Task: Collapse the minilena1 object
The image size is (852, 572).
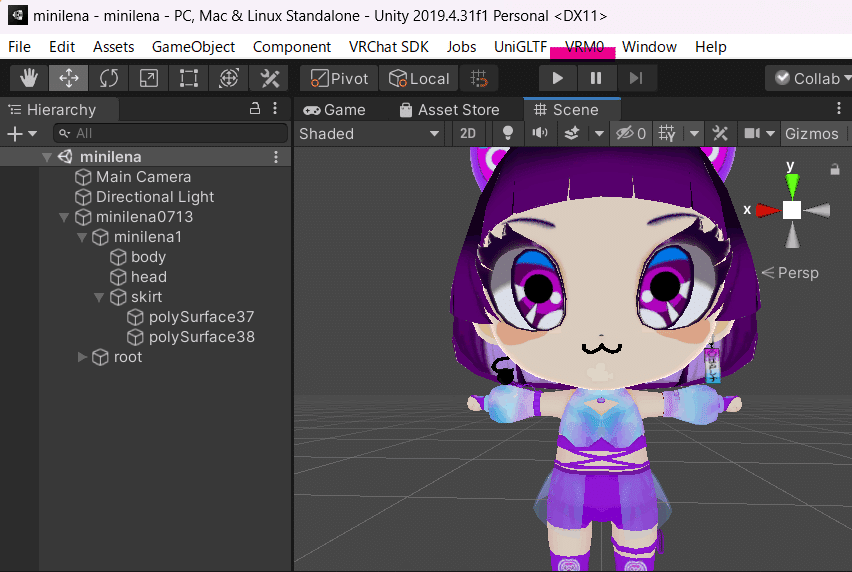Action: (x=82, y=237)
